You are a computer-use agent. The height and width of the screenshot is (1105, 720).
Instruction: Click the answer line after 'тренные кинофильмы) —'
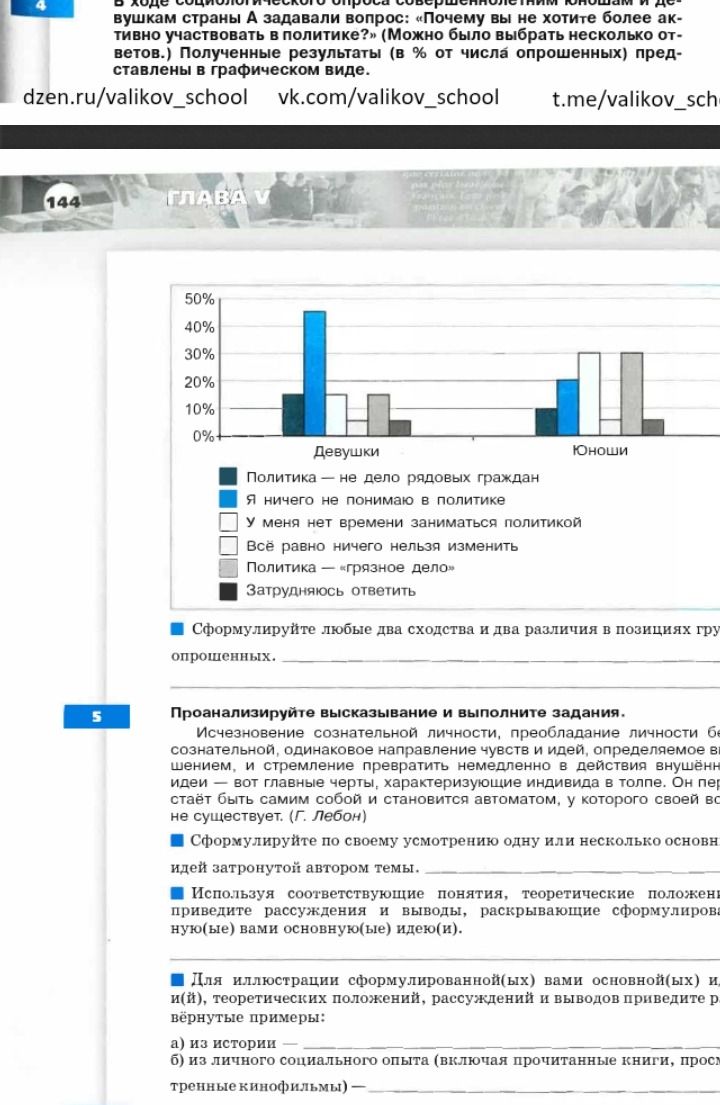545,1090
